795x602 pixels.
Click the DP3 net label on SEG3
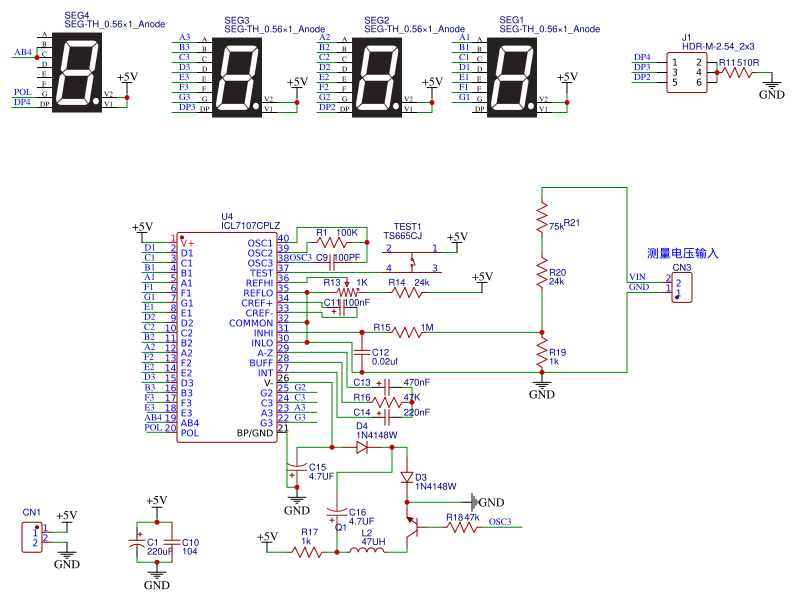tap(187, 107)
